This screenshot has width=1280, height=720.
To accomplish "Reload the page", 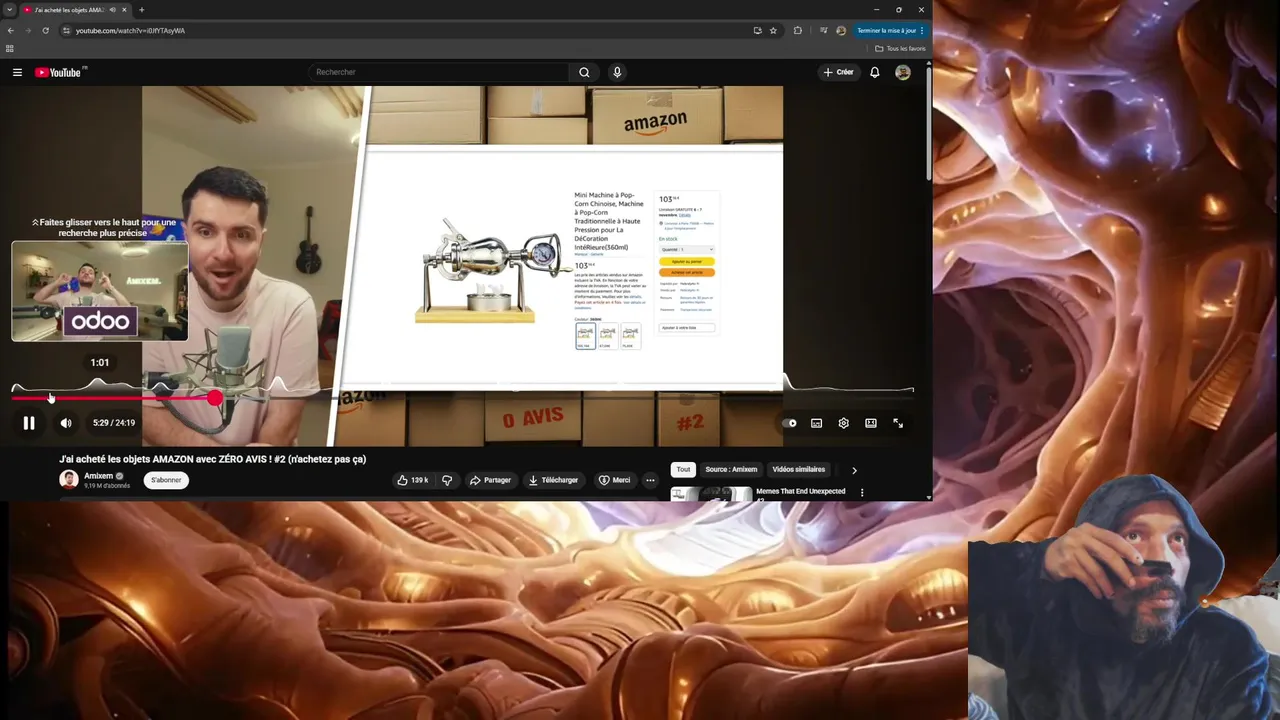I will pyautogui.click(x=45, y=31).
